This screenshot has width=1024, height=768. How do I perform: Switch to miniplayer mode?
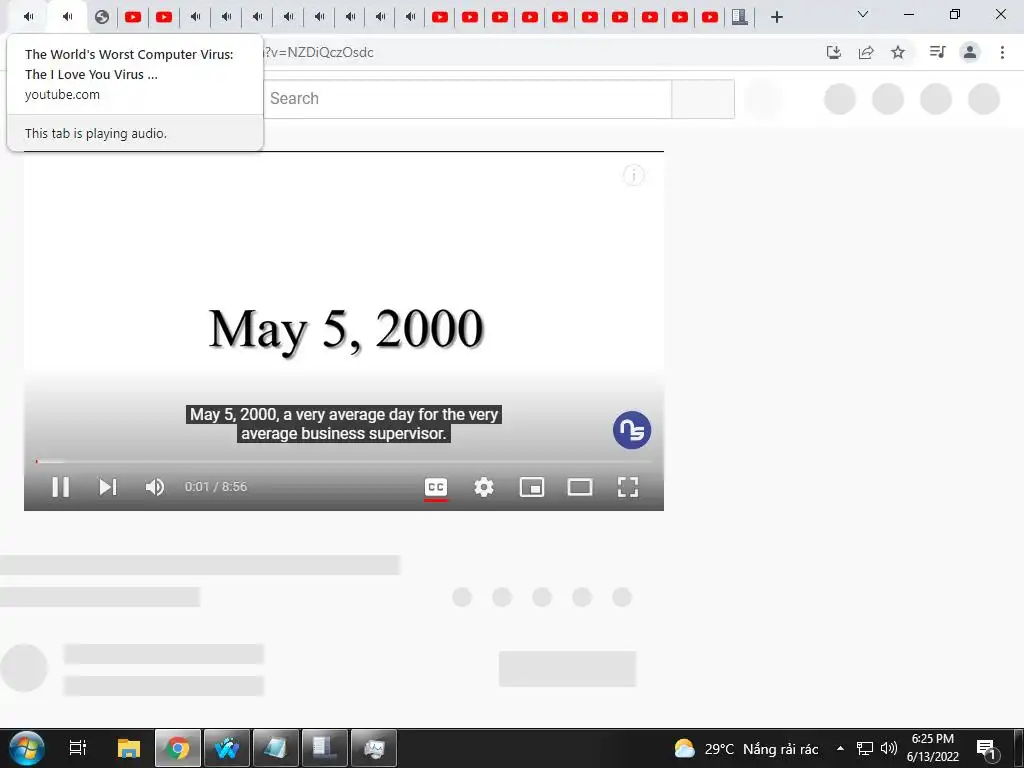coord(532,487)
